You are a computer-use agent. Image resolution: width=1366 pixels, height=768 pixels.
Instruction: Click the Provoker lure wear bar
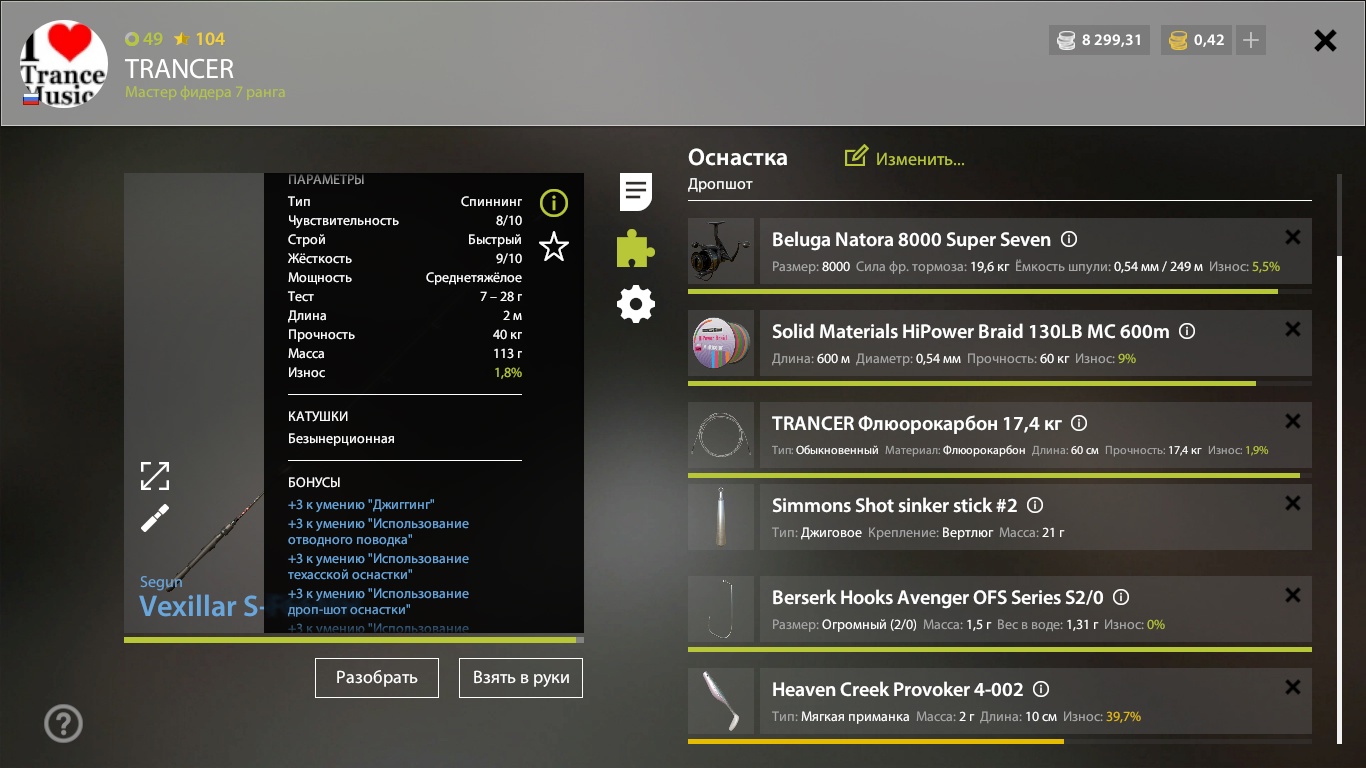(1000, 741)
